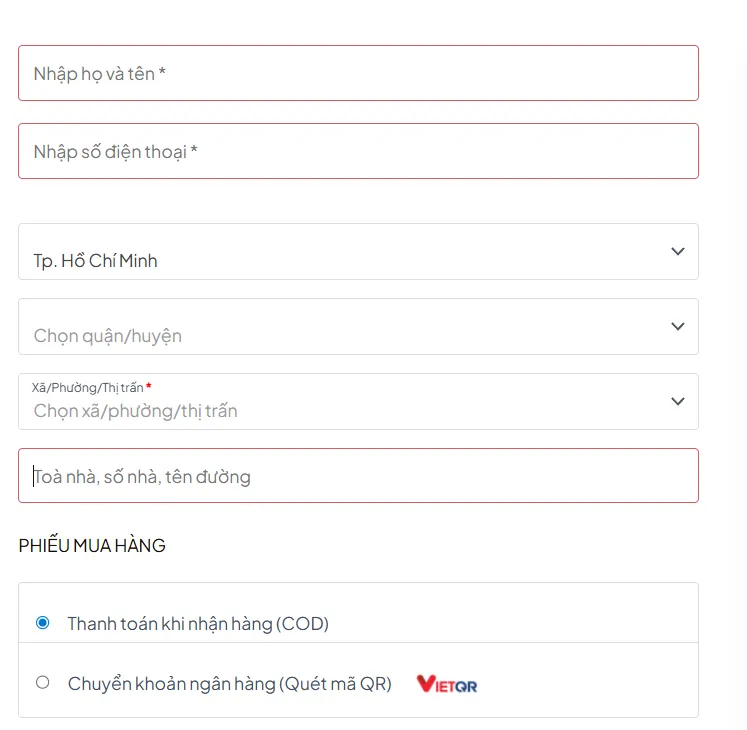Image resolution: width=747 pixels, height=730 pixels.
Task: Click the selected Tp. Hồ Chí Minh text
Action: point(95,261)
